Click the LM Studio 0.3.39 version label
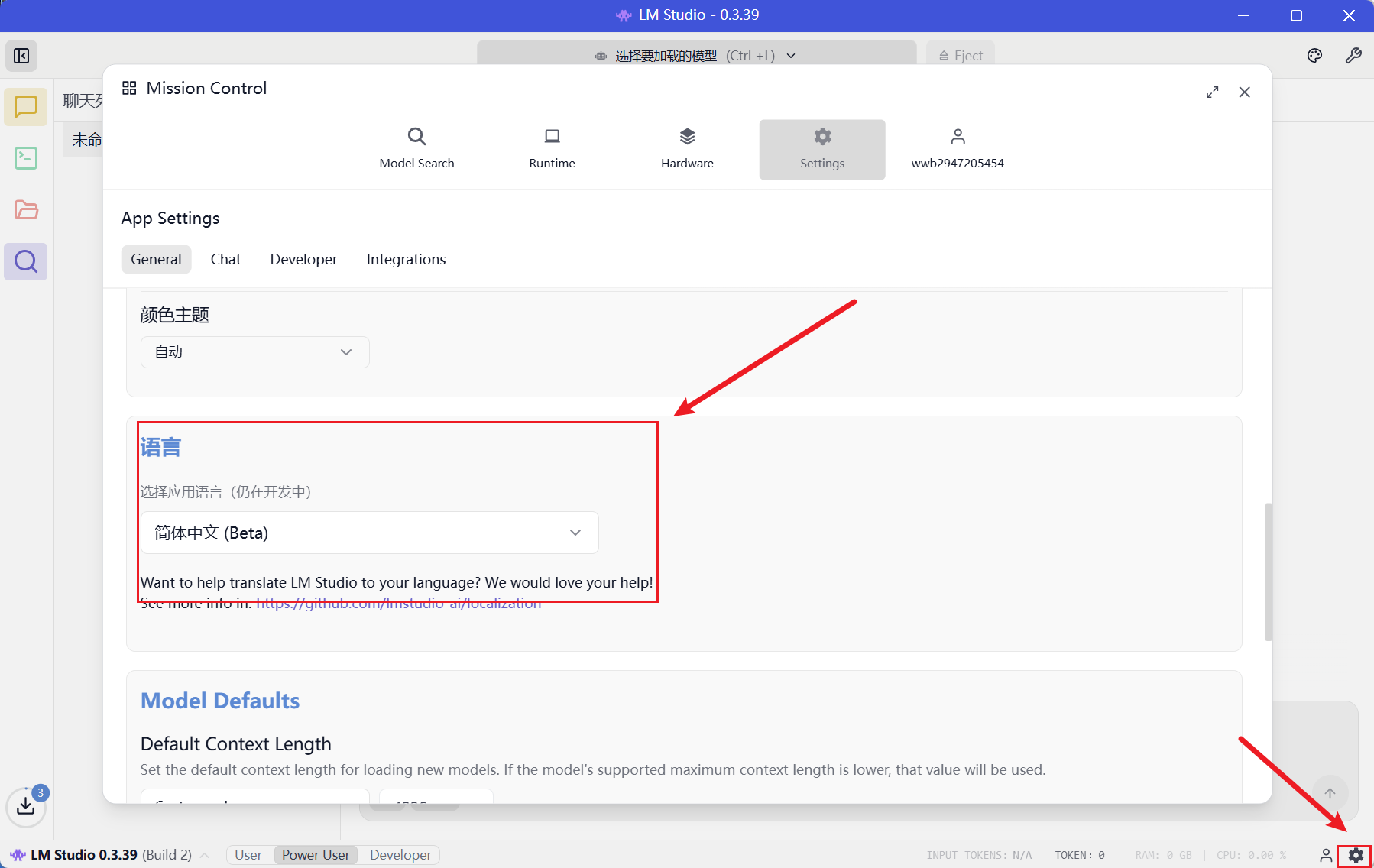 tap(84, 855)
